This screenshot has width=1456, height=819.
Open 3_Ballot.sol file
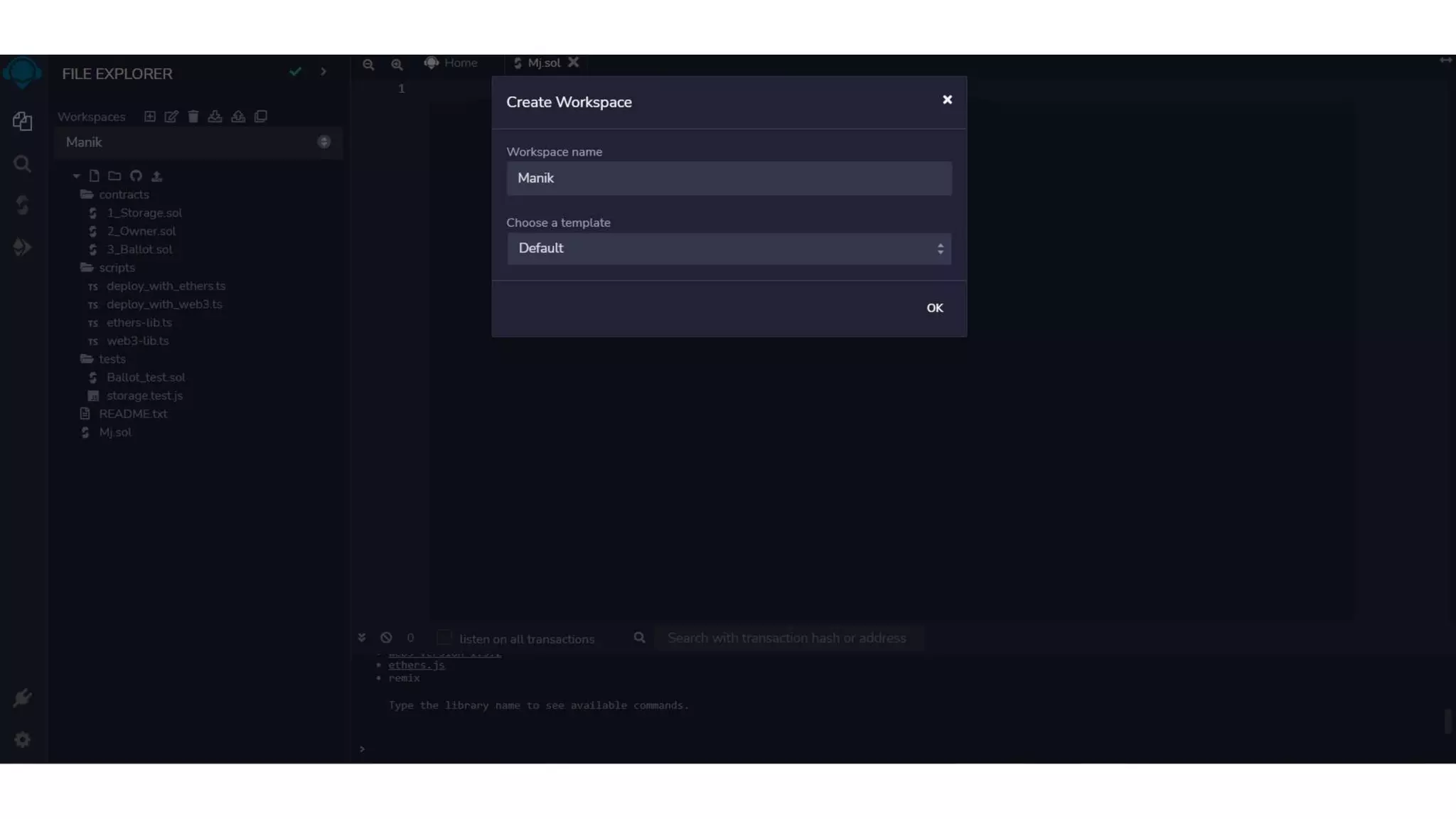139,250
